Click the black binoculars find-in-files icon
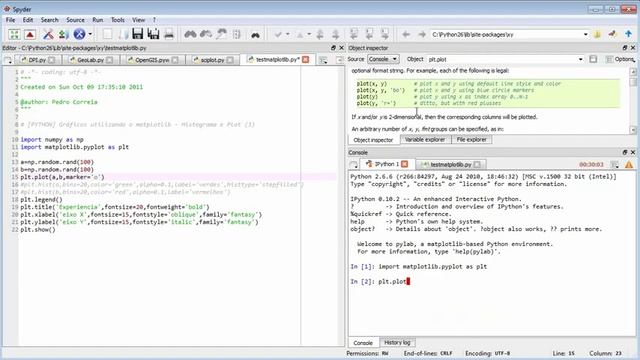640x360 pixels. pyautogui.click(x=256, y=35)
